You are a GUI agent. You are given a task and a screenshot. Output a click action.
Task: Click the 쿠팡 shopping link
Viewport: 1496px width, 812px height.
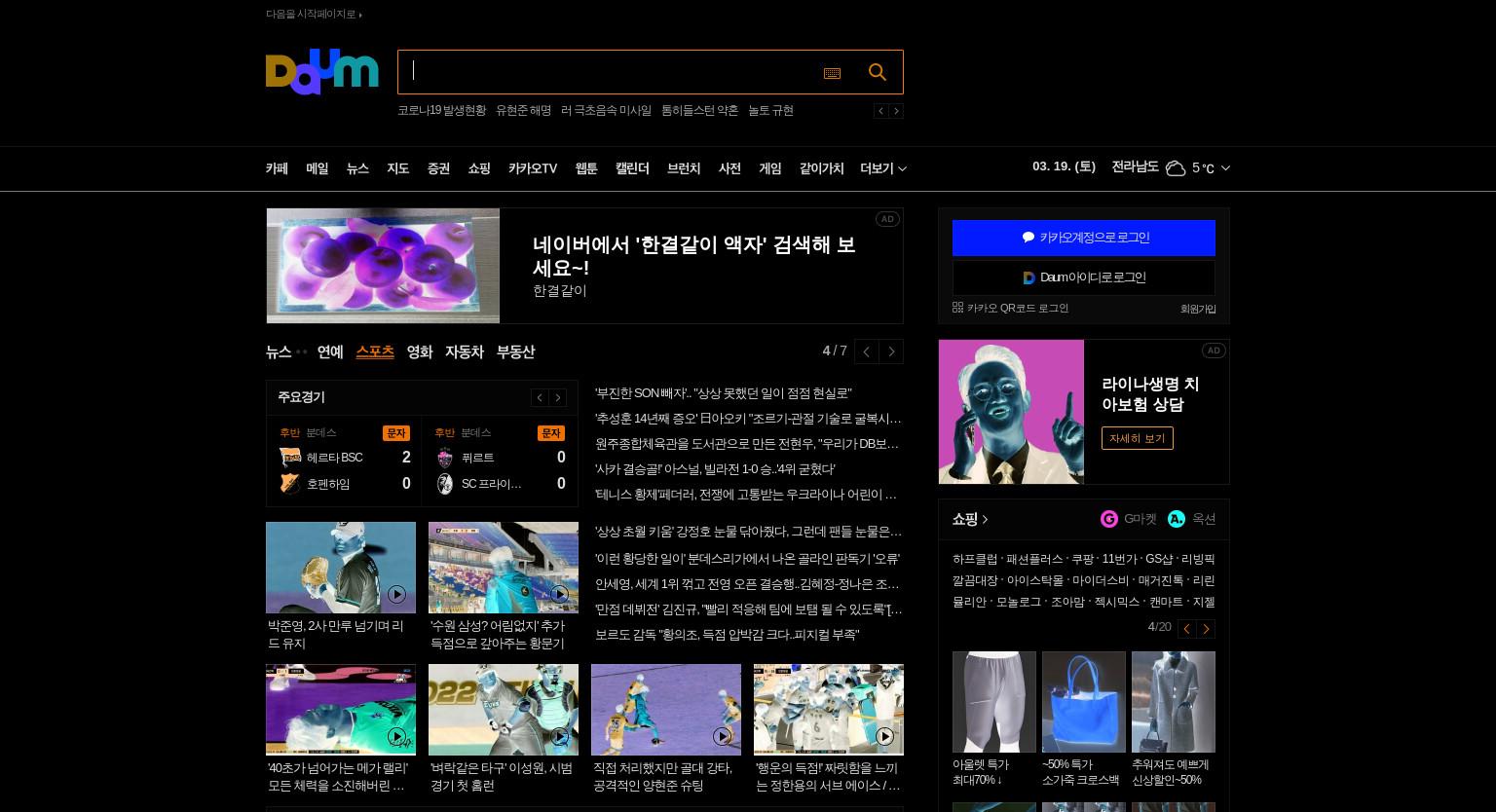click(x=1082, y=560)
